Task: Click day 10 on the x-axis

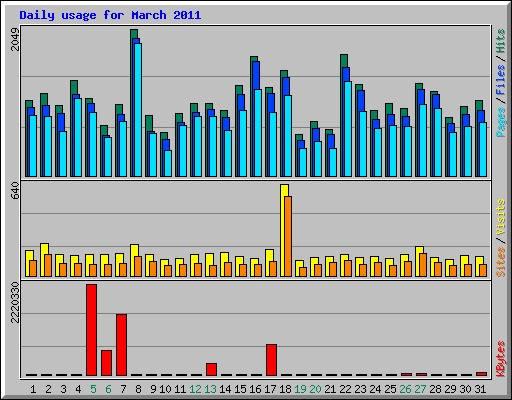Action: point(165,389)
